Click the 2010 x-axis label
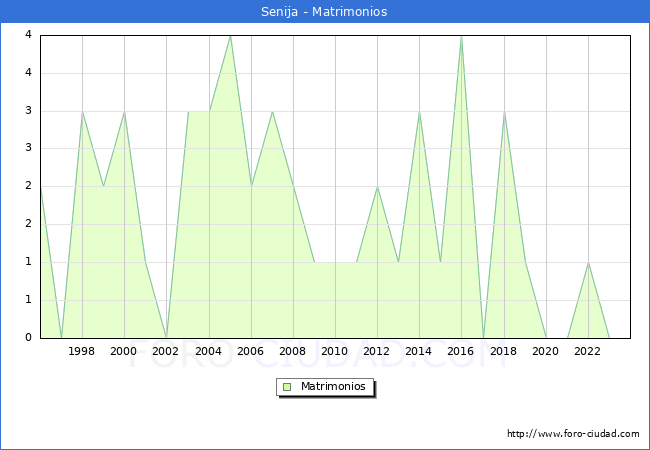Screen dimensions: 650x450 335,351
